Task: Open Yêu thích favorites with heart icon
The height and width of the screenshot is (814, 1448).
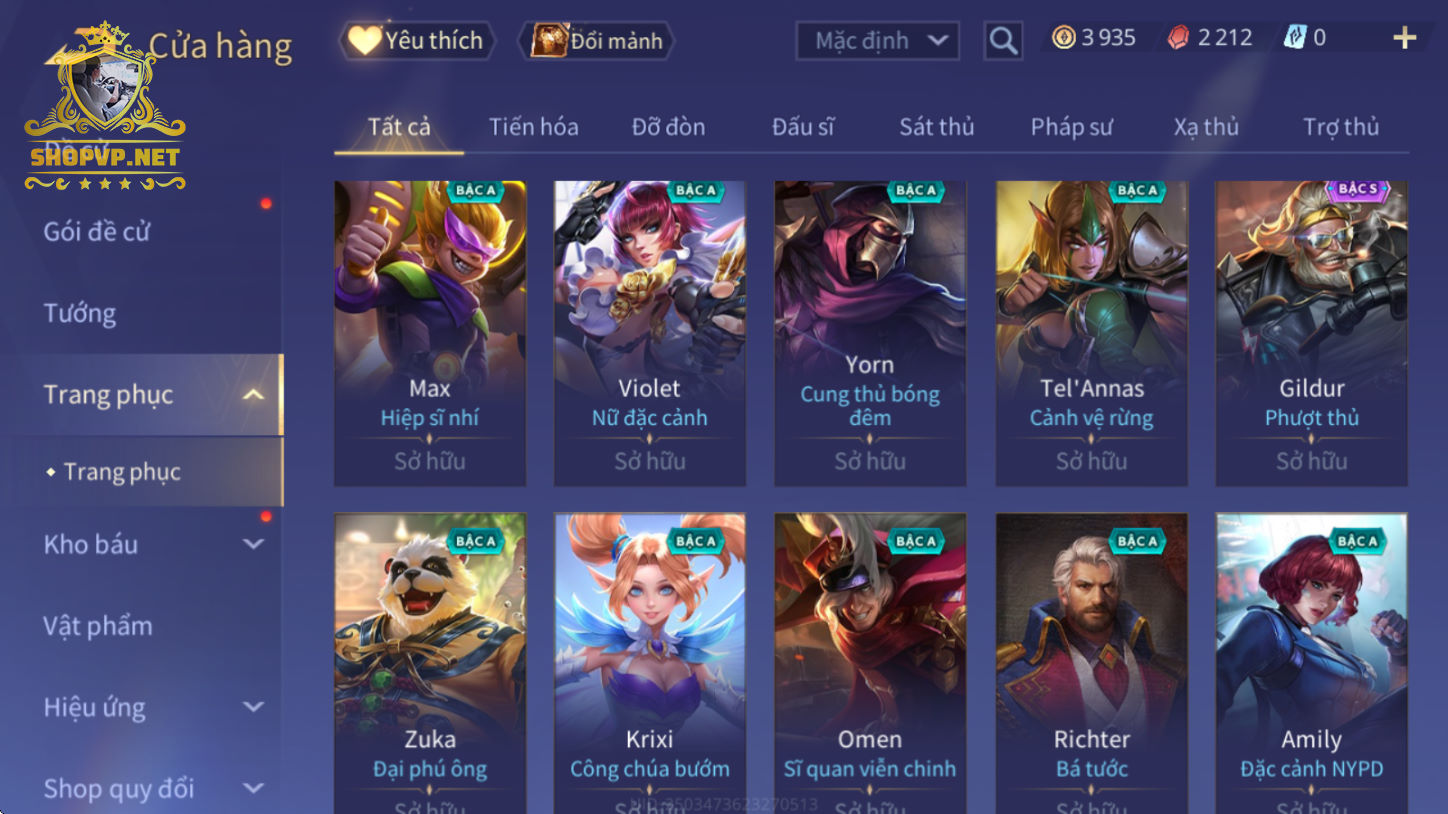Action: 417,41
